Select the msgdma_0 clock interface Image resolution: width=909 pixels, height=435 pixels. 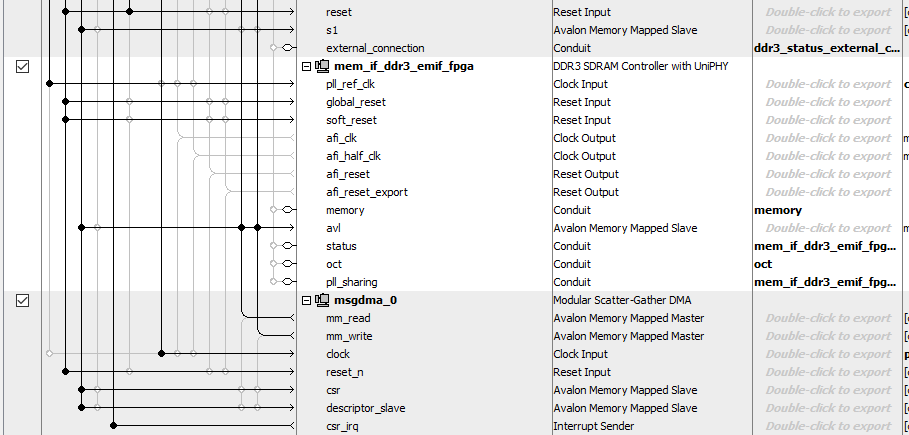pyautogui.click(x=338, y=354)
